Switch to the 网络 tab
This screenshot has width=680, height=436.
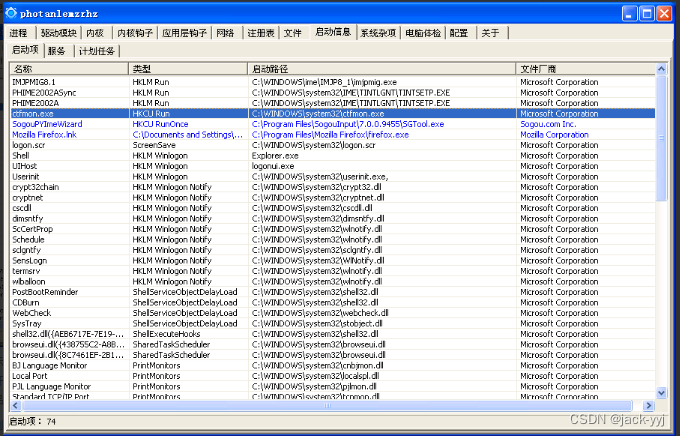226,33
